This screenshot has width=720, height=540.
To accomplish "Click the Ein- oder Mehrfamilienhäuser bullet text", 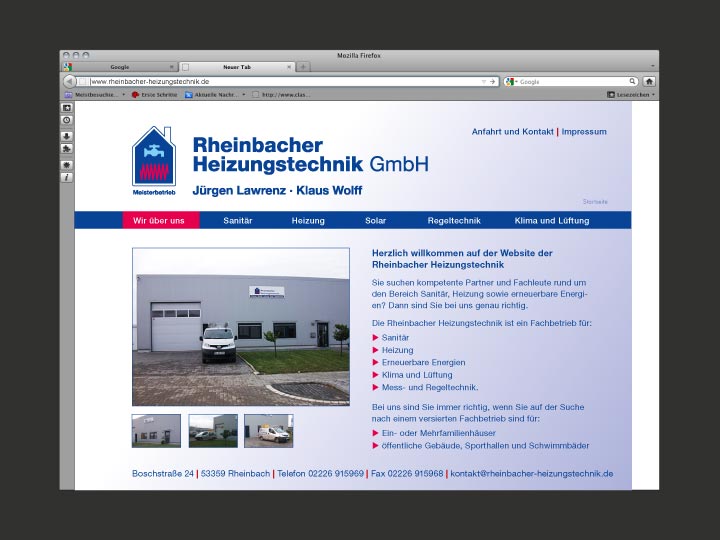I will pos(439,433).
